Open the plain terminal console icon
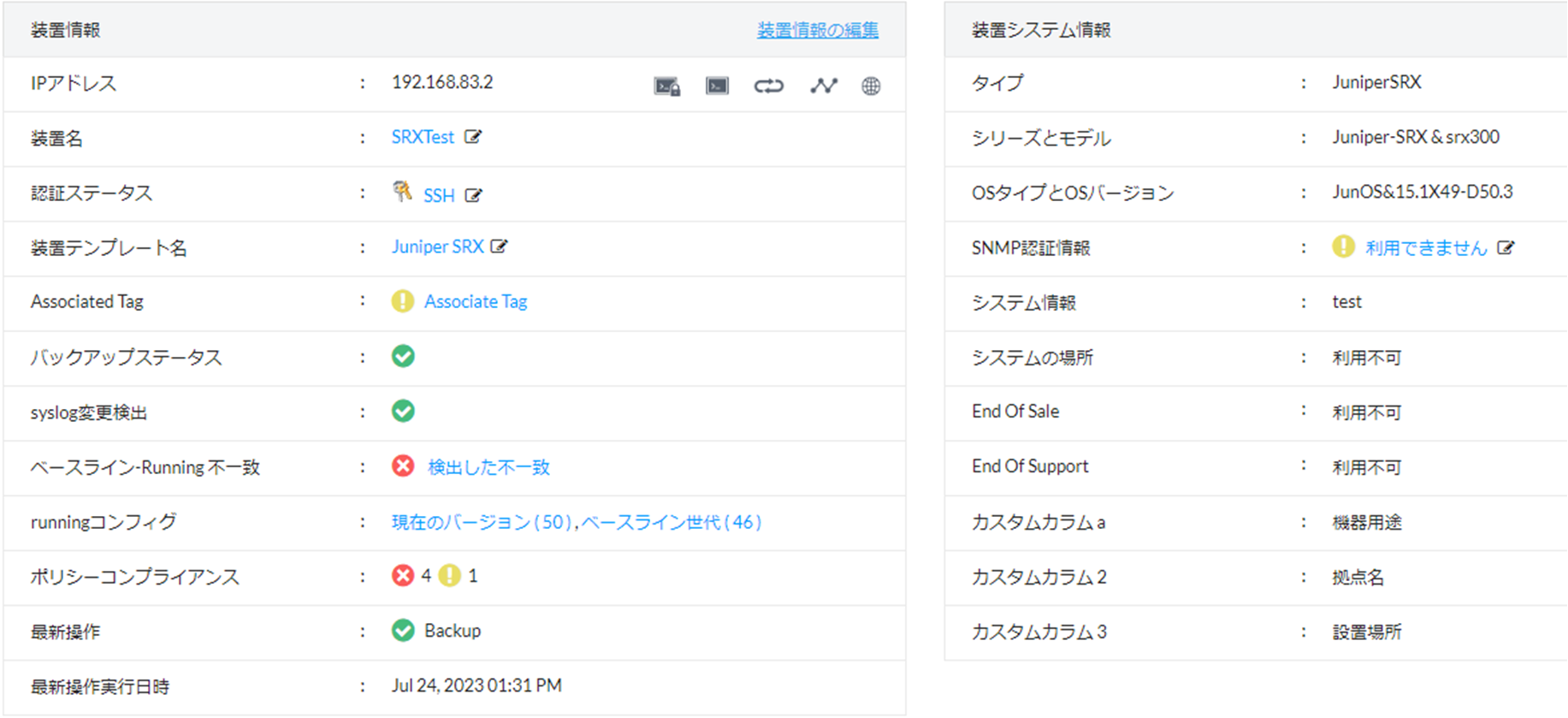Screen dimensions: 1568x718 (717, 86)
